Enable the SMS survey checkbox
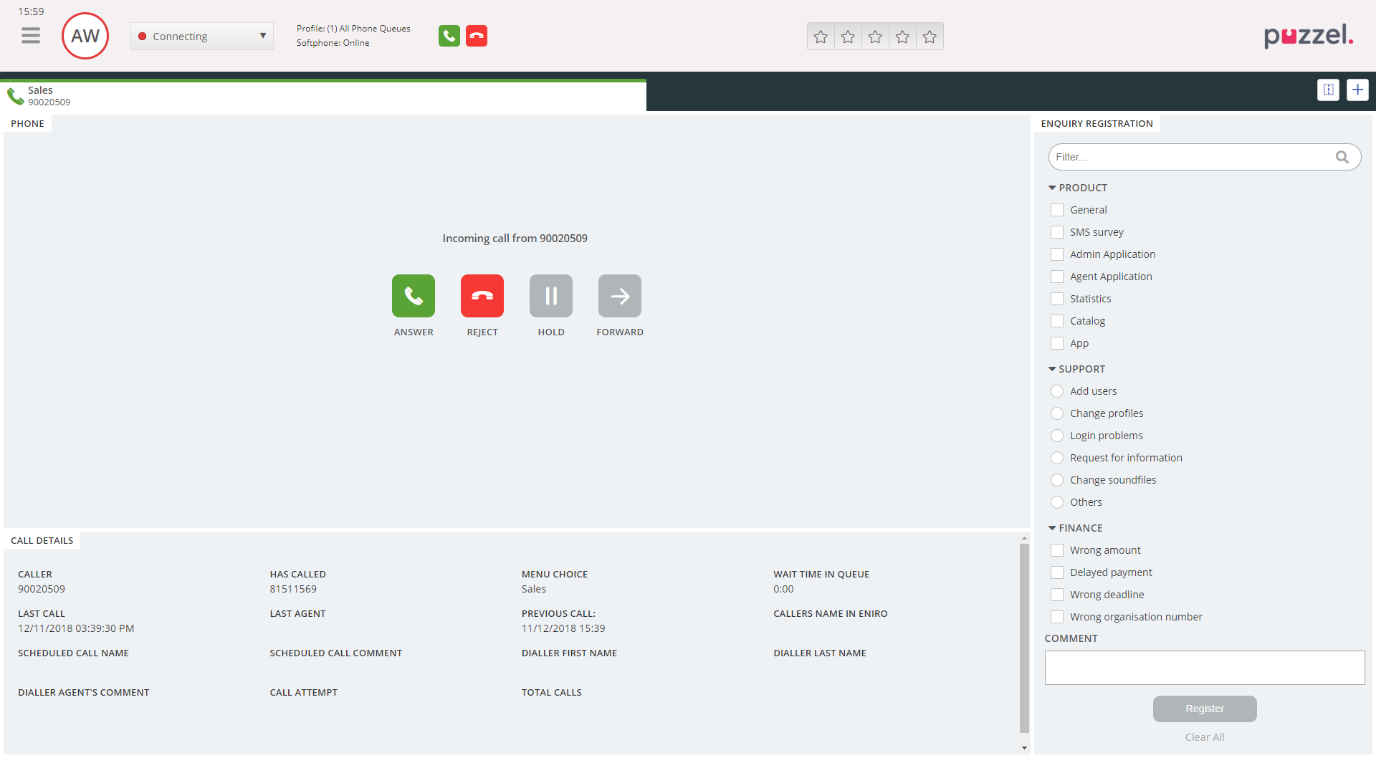1376x758 pixels. coord(1057,231)
